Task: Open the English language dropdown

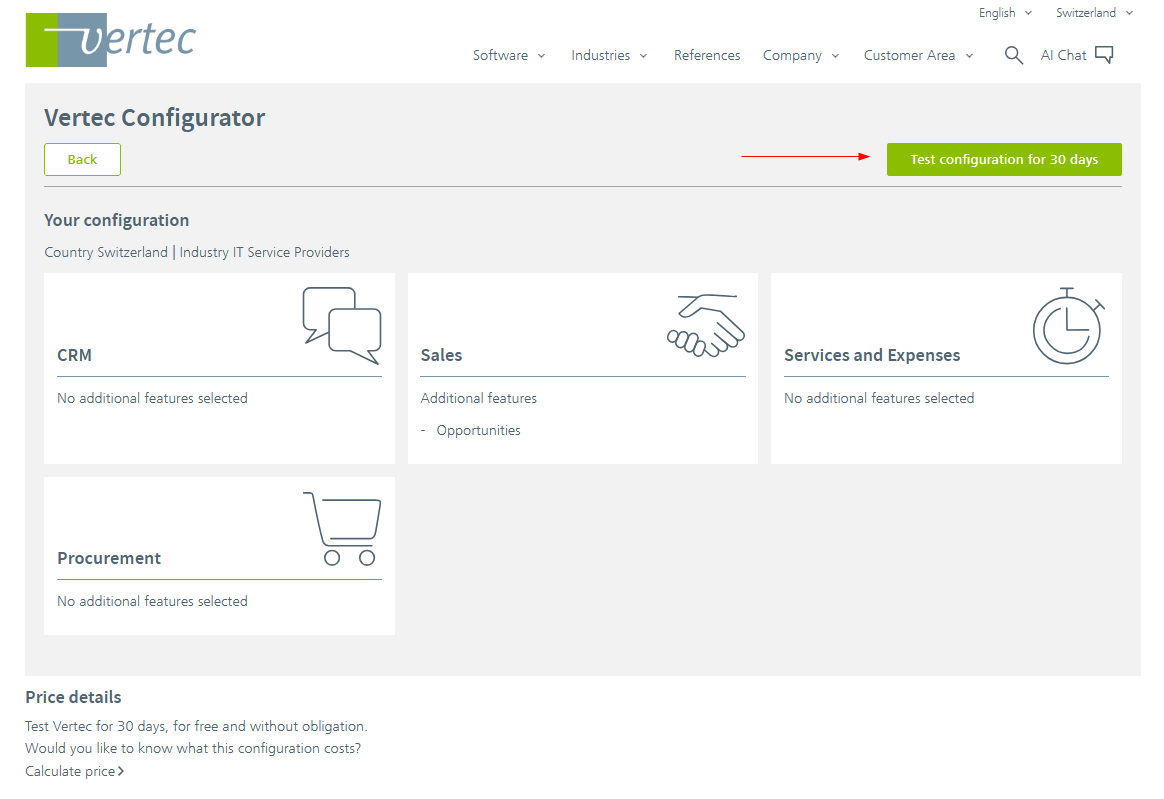Action: click(x=1005, y=13)
